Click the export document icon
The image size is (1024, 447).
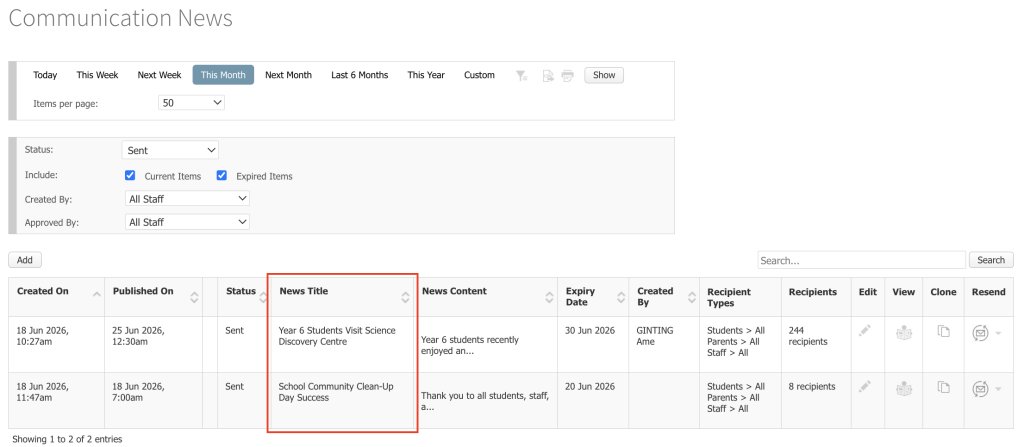(x=548, y=75)
